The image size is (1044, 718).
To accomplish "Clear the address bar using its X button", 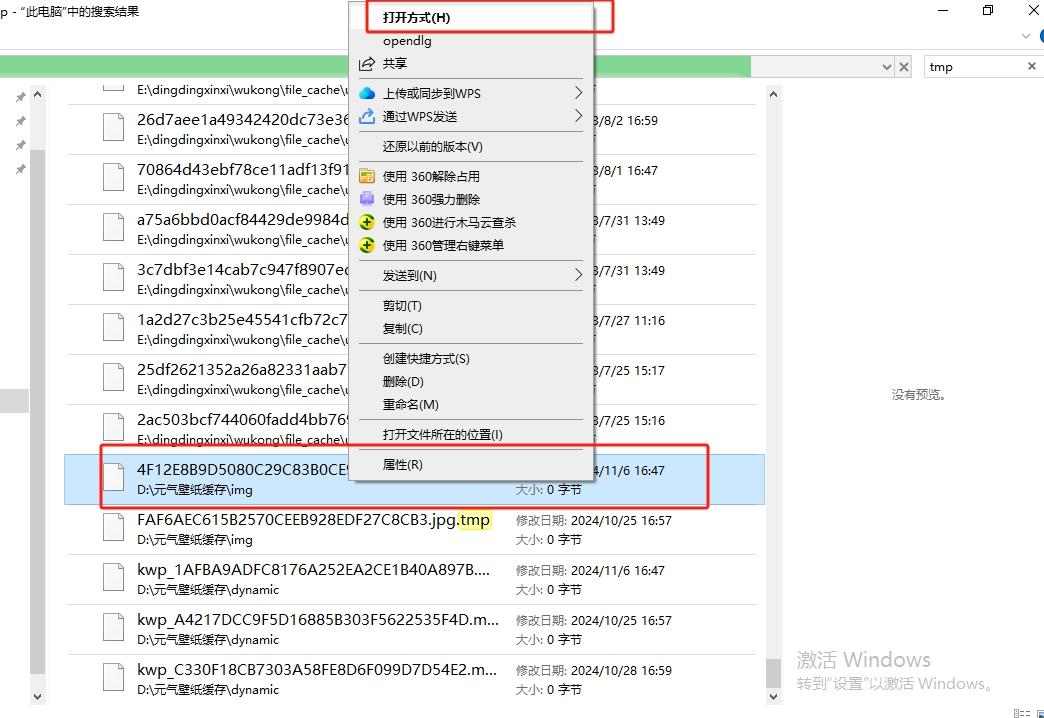I will 904,66.
